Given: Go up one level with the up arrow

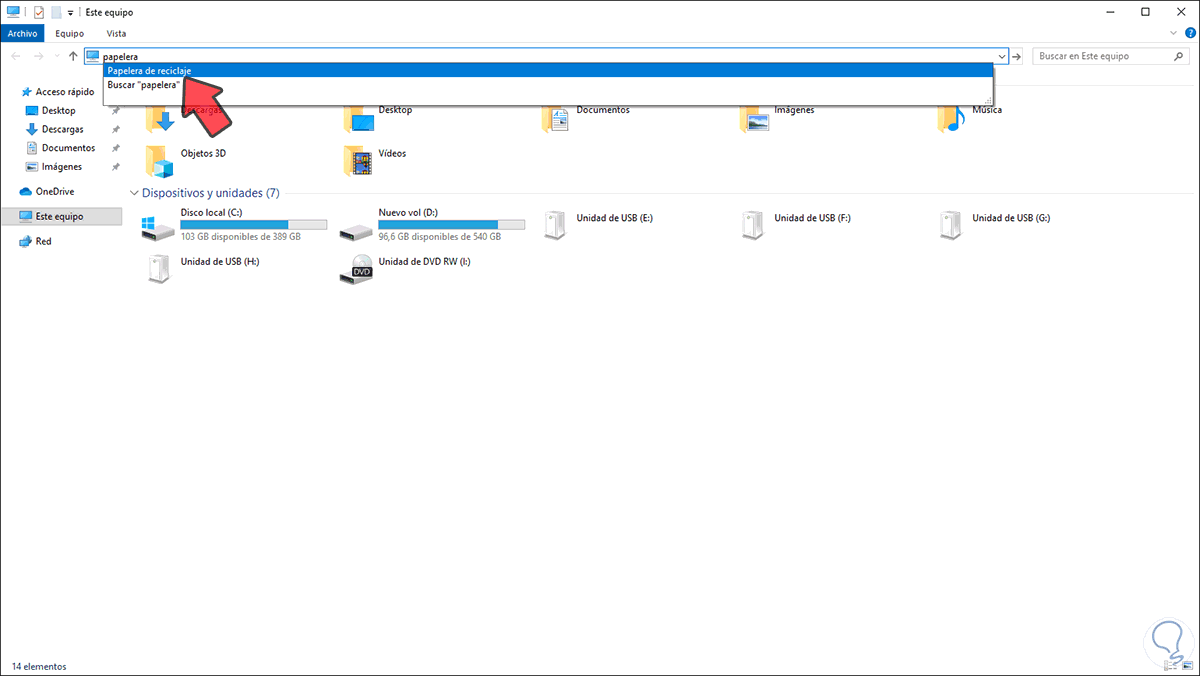Looking at the screenshot, I should 73,56.
